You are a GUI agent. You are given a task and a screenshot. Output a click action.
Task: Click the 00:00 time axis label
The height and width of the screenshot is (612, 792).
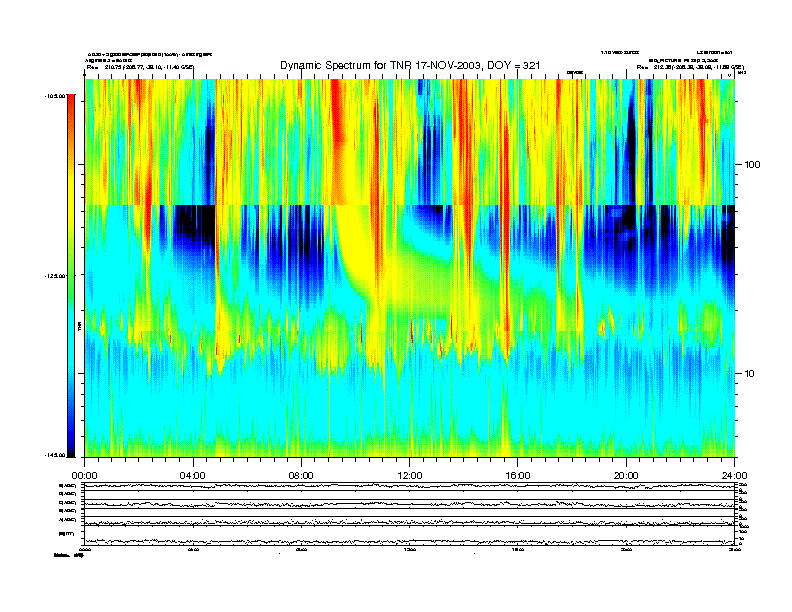tap(84, 476)
